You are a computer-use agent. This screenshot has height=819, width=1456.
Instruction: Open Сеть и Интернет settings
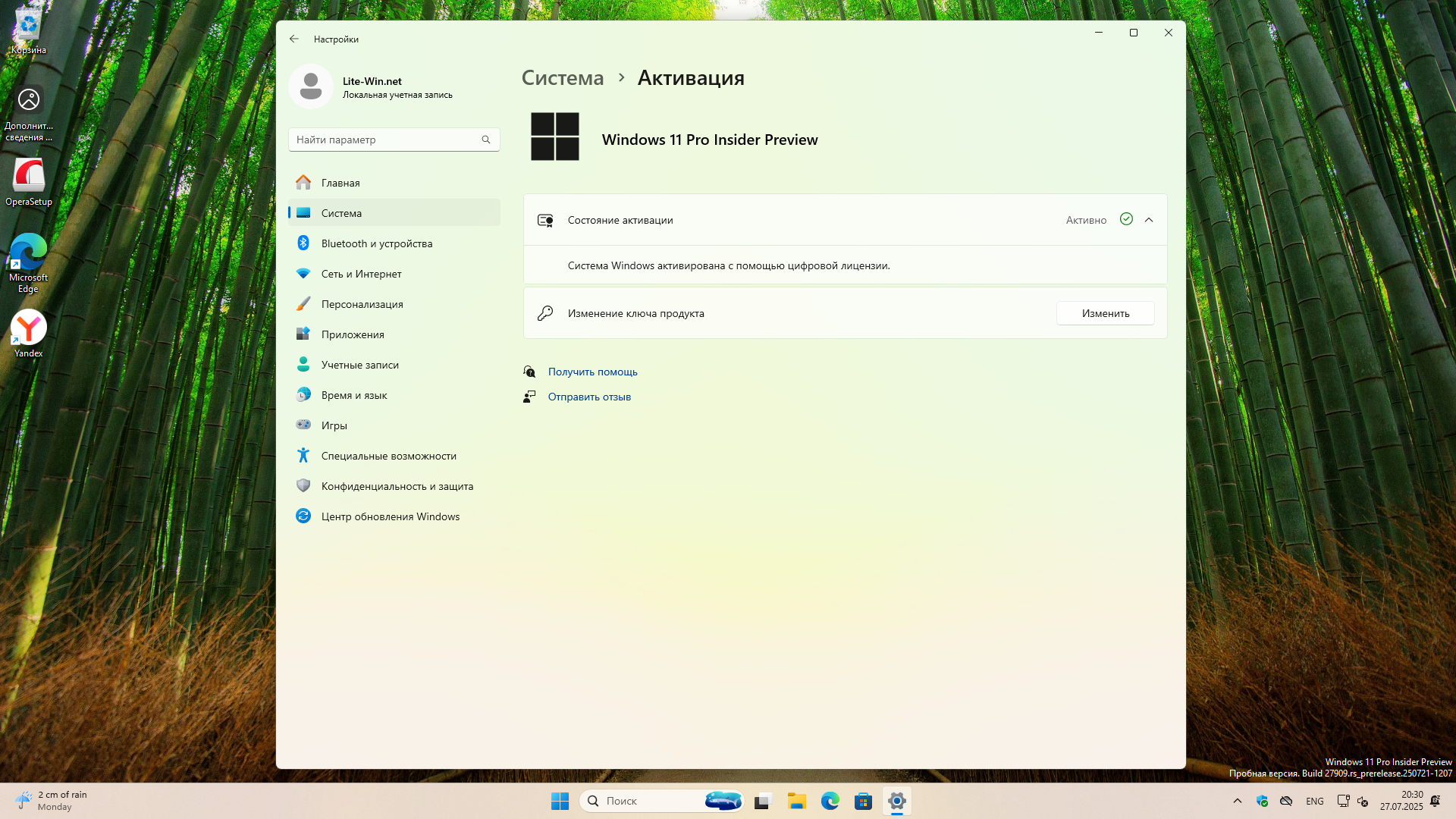point(361,274)
